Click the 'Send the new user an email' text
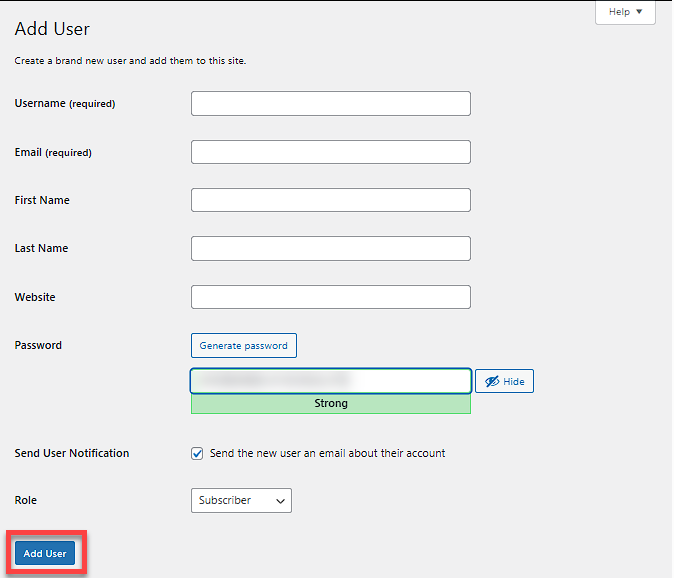Viewport: 674px width, 578px height. point(327,453)
